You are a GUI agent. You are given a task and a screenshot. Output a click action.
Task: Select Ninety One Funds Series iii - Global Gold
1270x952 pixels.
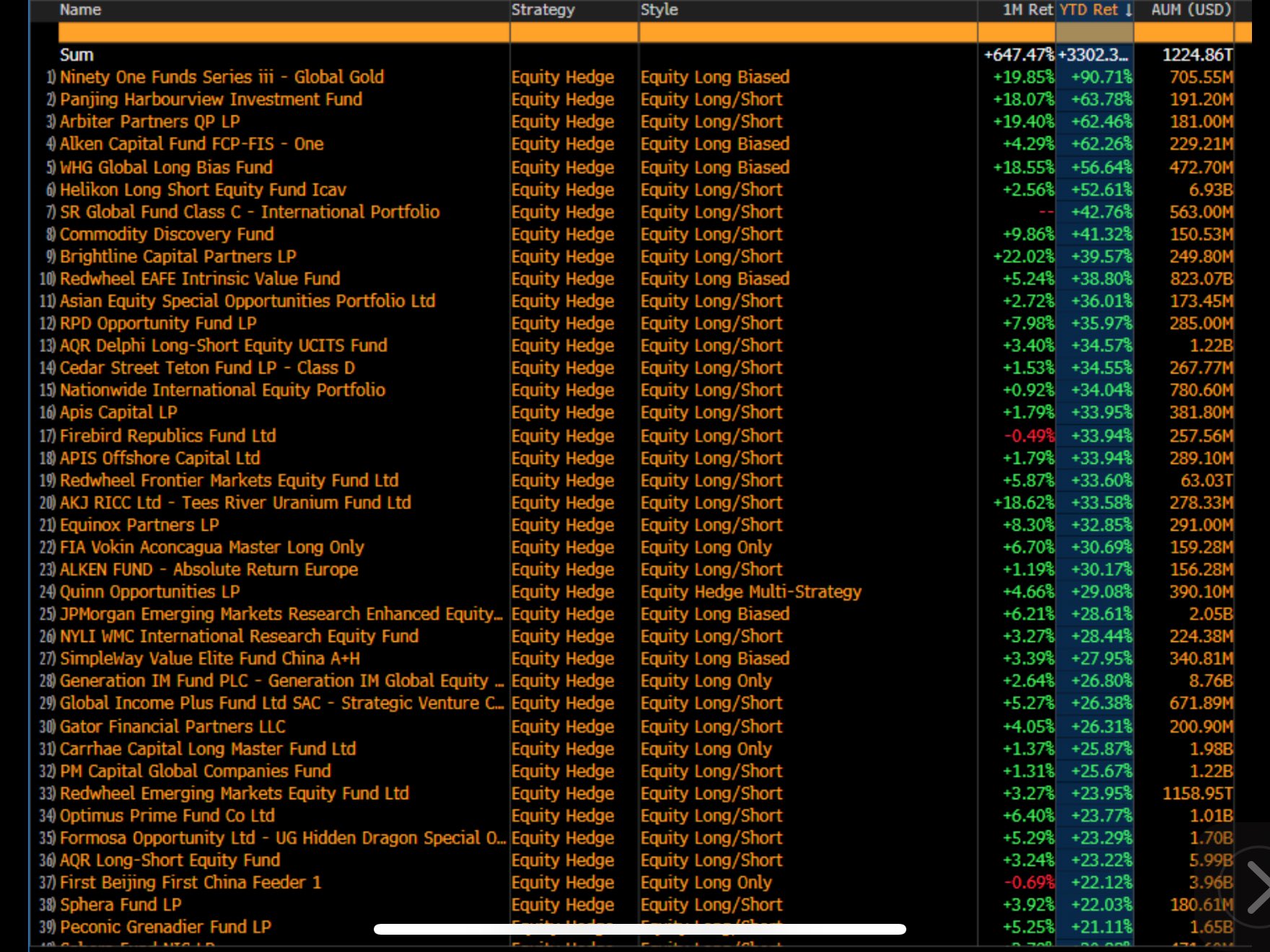click(x=222, y=77)
